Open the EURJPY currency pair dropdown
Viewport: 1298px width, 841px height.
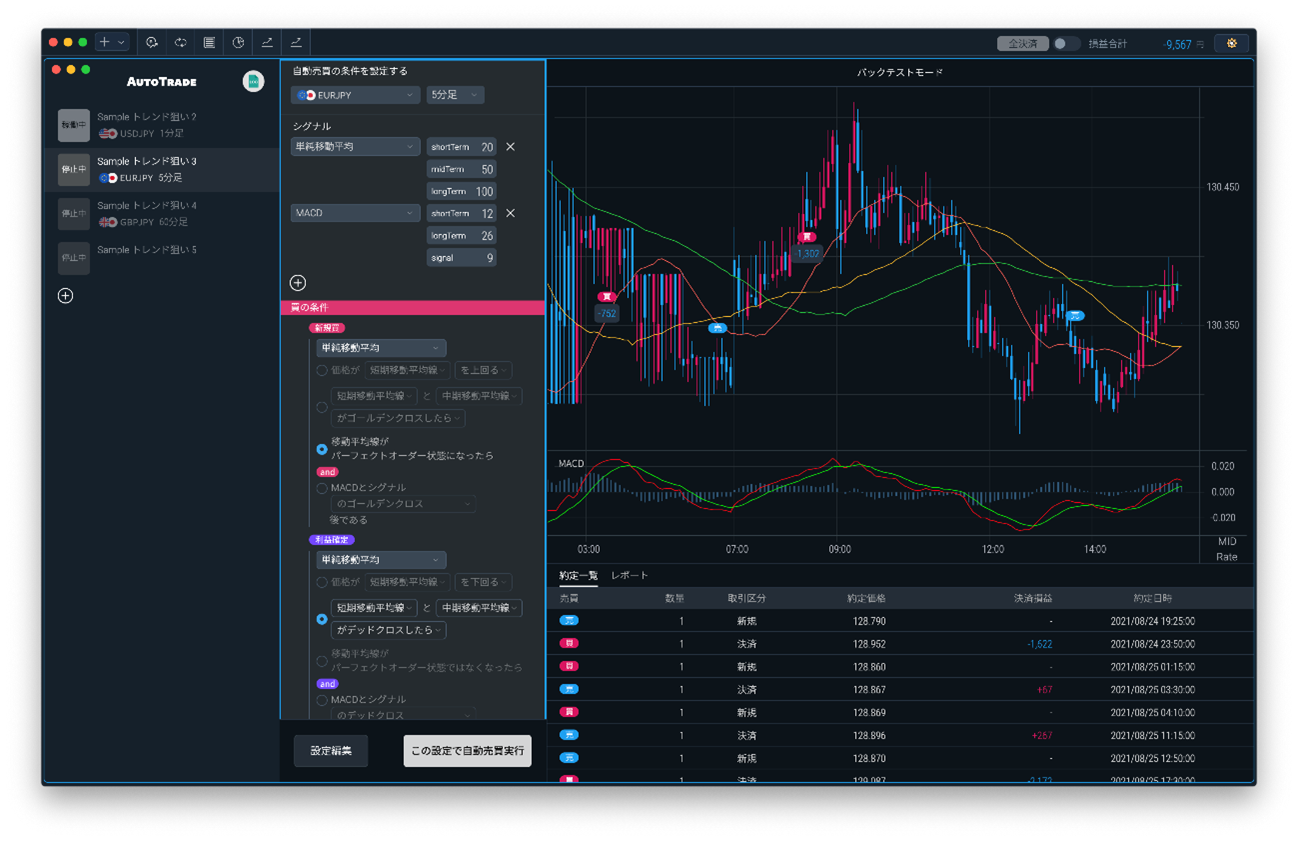[x=355, y=95]
